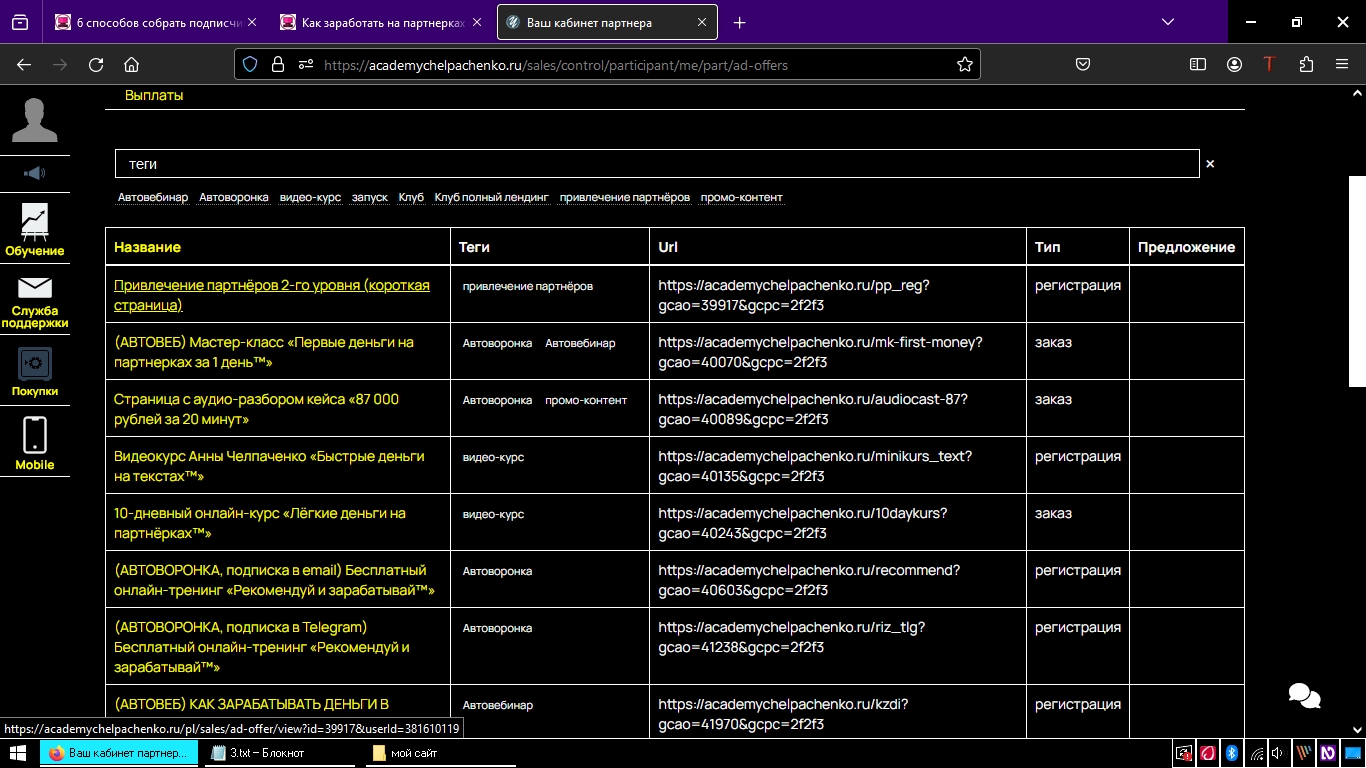Open offer Видеокурс Быстрые деньги на текстах
Screen dimensions: 1366x768
(269, 466)
